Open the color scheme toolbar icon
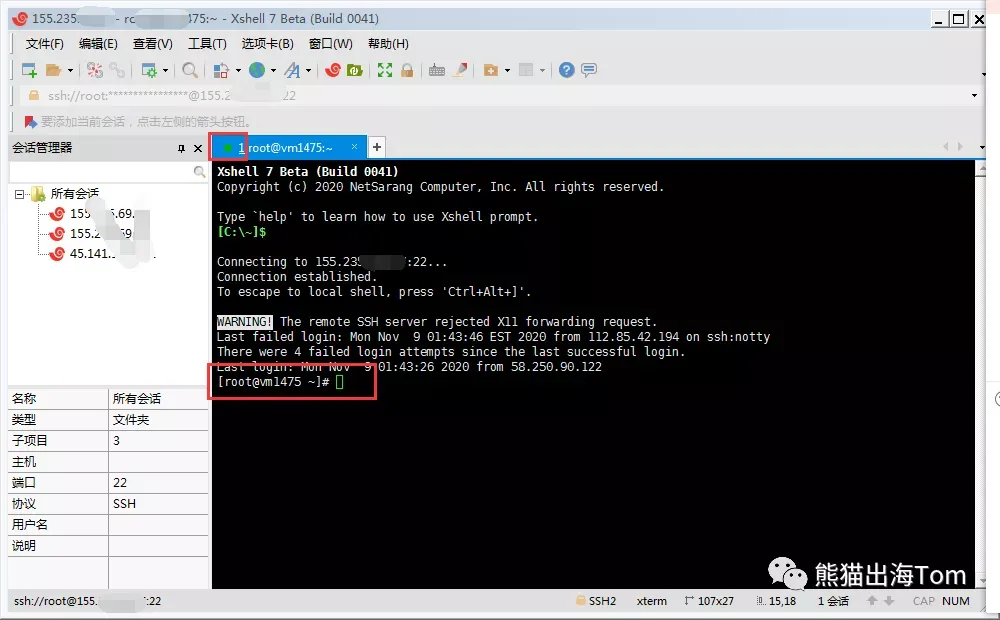The height and width of the screenshot is (620, 1000). point(221,70)
